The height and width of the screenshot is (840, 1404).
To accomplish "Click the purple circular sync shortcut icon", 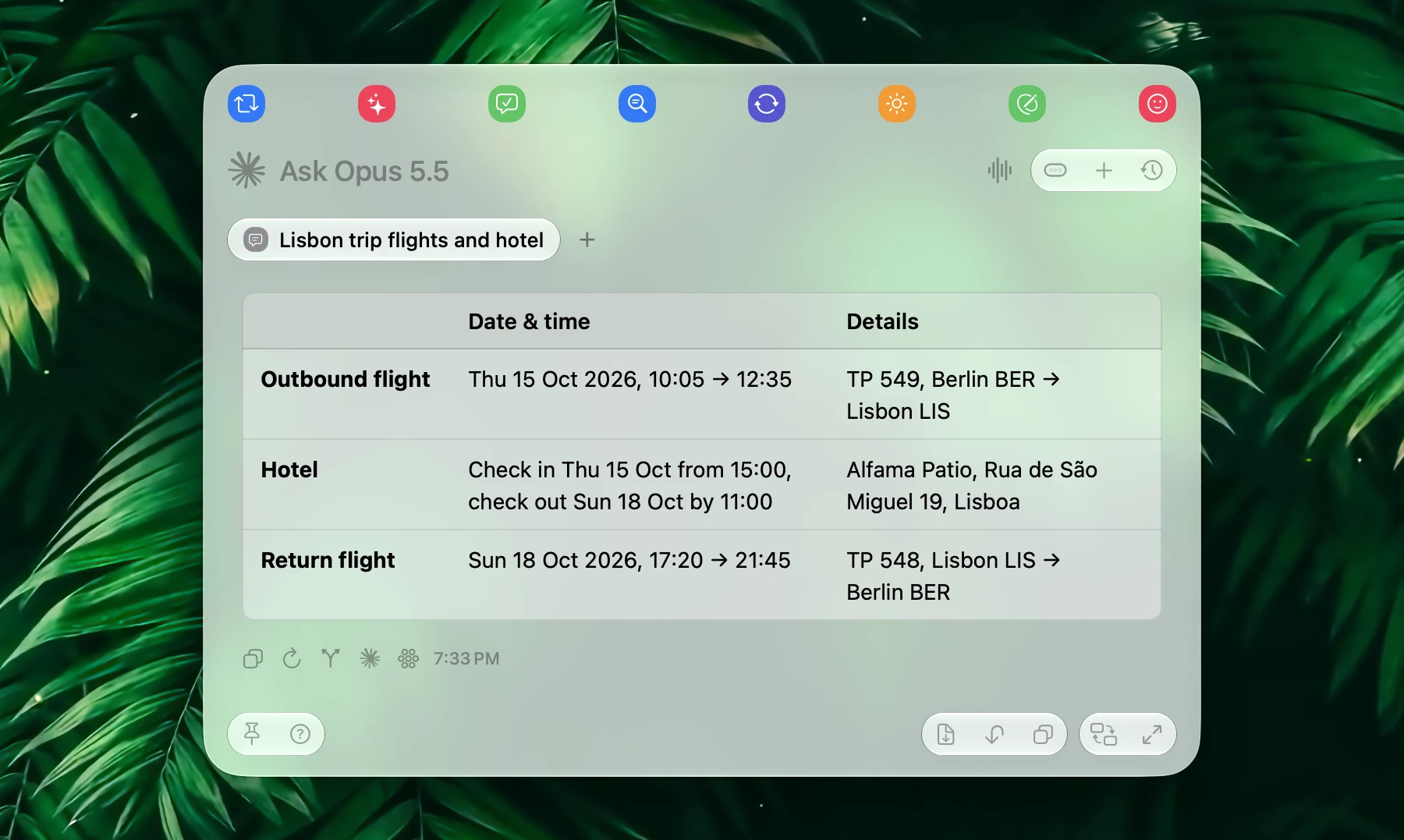I will tap(767, 104).
